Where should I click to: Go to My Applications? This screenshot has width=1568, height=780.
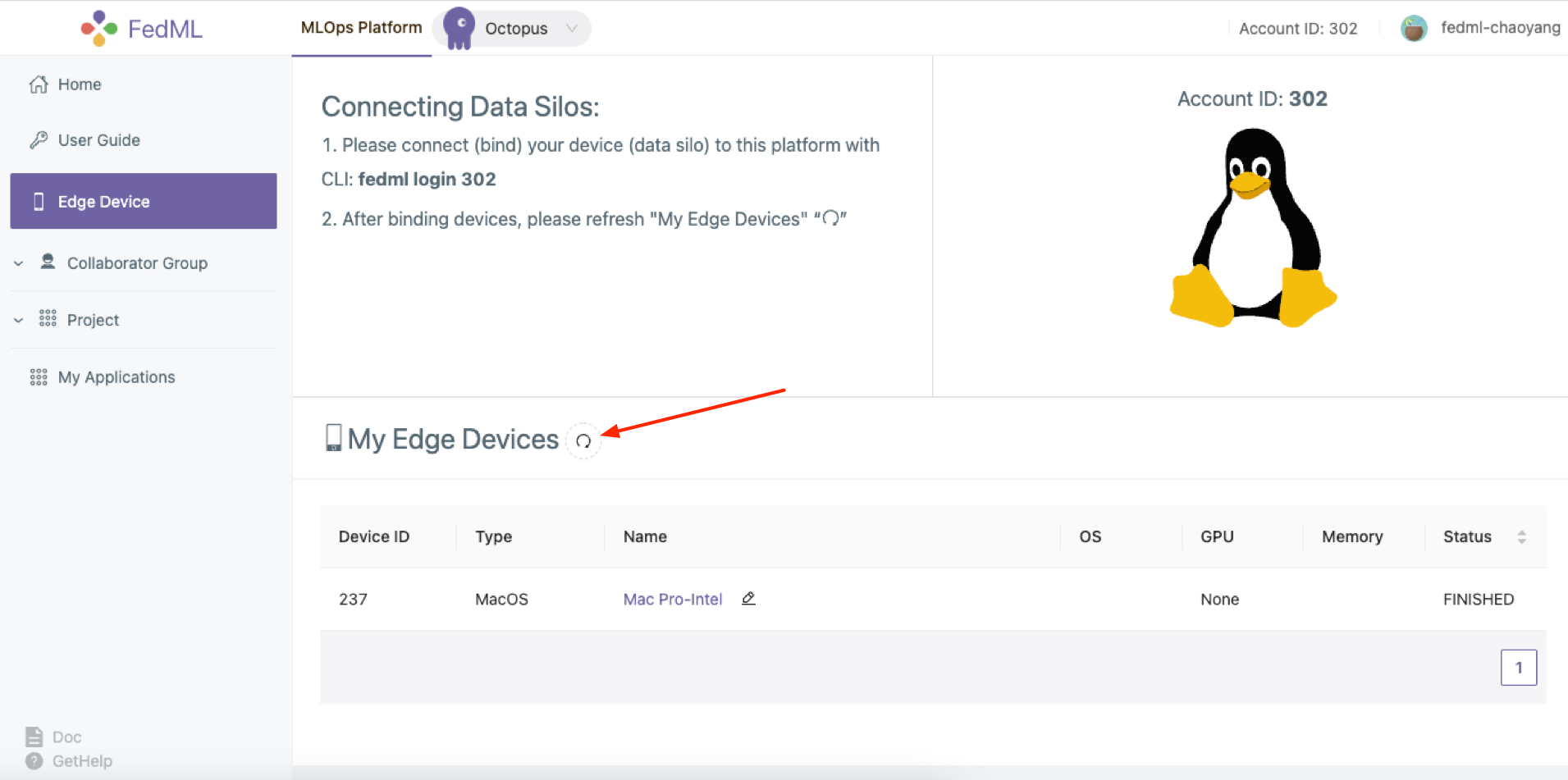pos(117,377)
